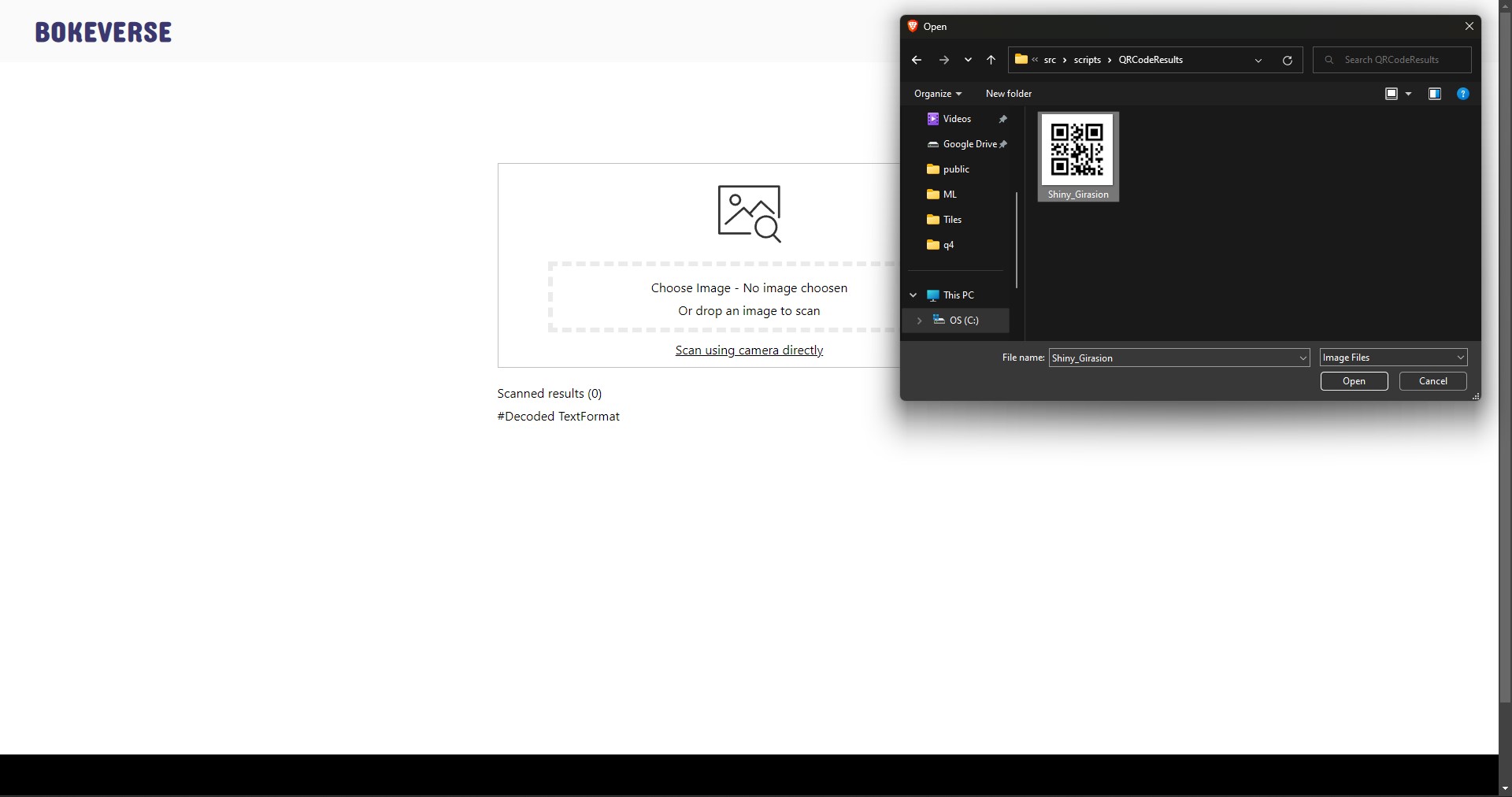Close the Open dialog
This screenshot has height=797, width=1512.
(1469, 26)
